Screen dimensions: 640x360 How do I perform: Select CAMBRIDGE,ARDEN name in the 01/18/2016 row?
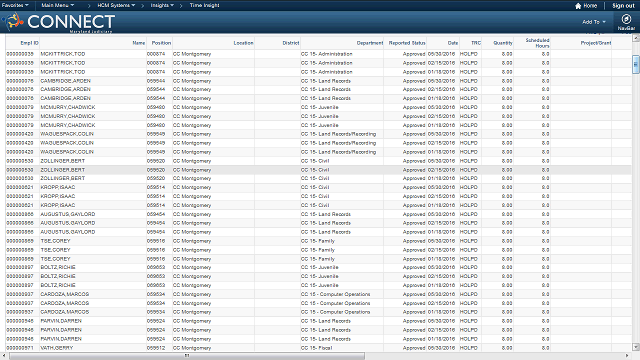(65, 98)
